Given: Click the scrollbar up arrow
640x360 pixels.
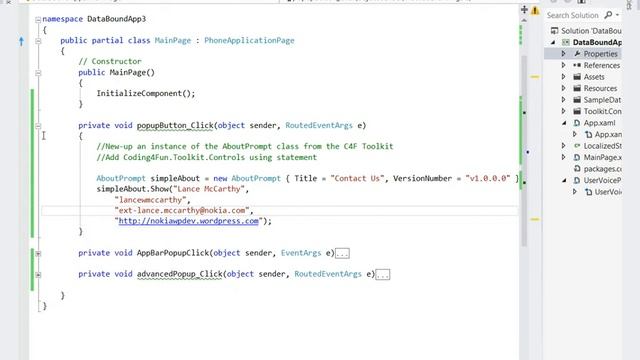Looking at the screenshot, I should click(x=524, y=20).
